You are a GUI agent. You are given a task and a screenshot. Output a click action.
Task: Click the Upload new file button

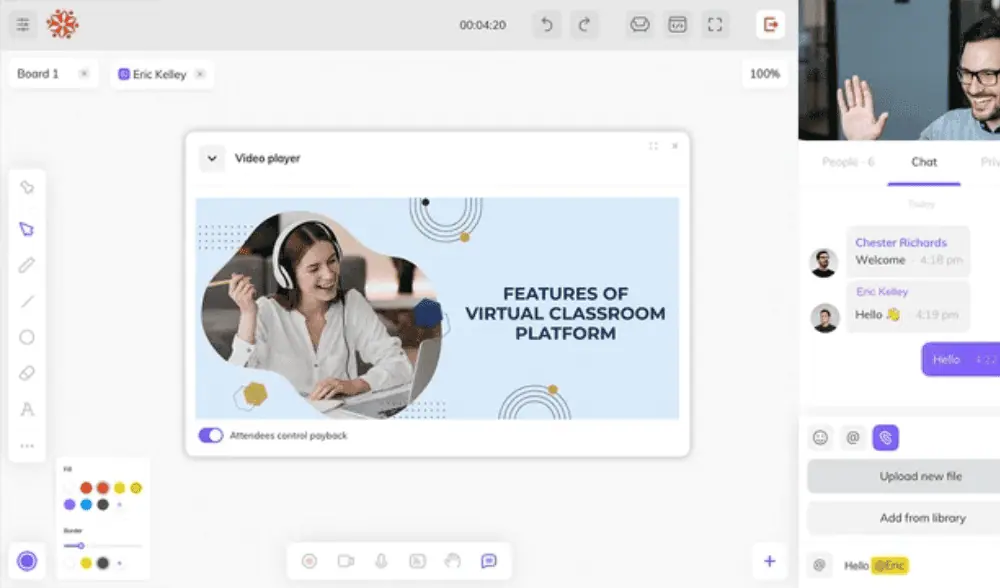[920, 476]
